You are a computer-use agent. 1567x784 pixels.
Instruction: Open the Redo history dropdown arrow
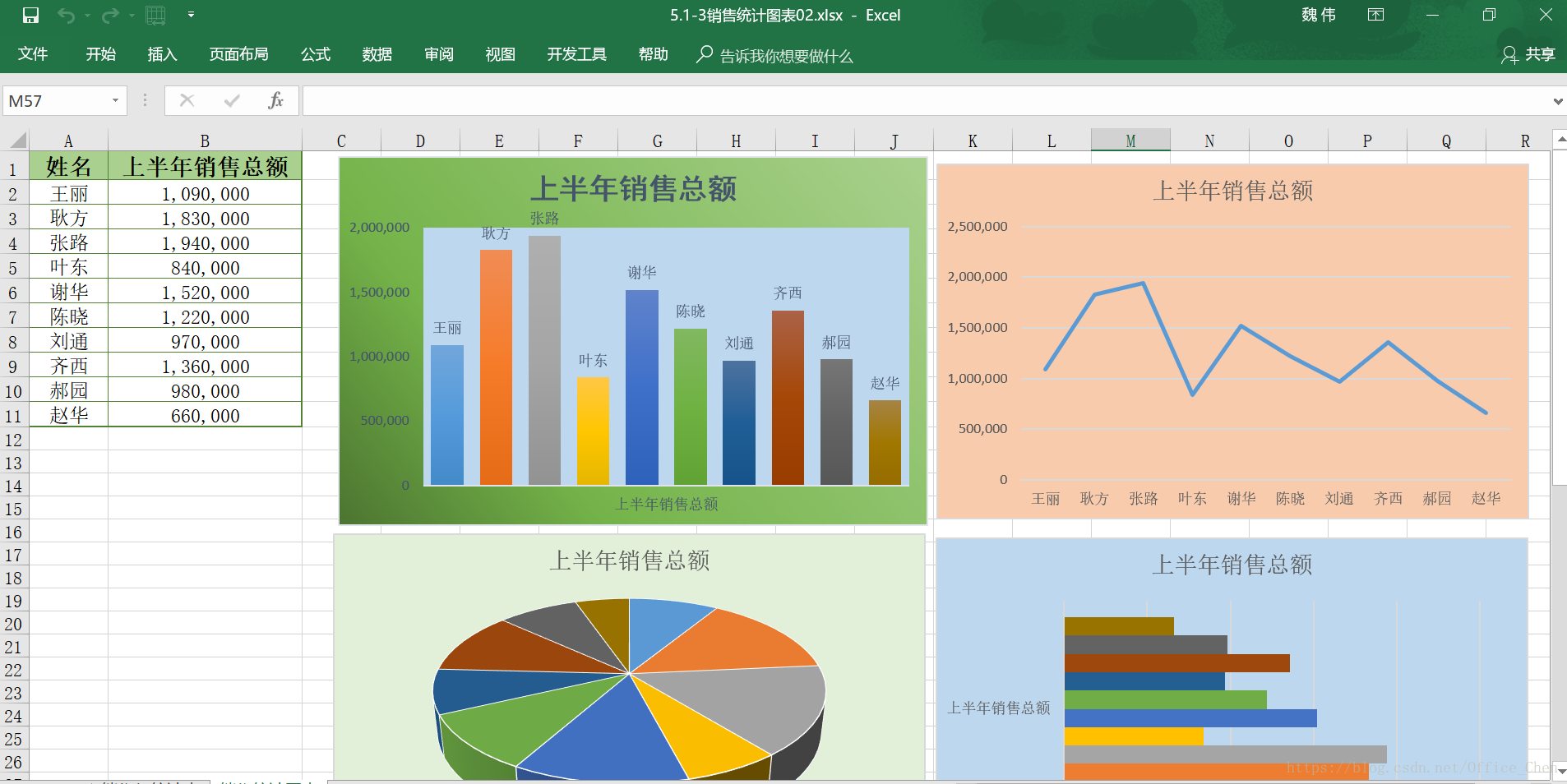[x=131, y=15]
